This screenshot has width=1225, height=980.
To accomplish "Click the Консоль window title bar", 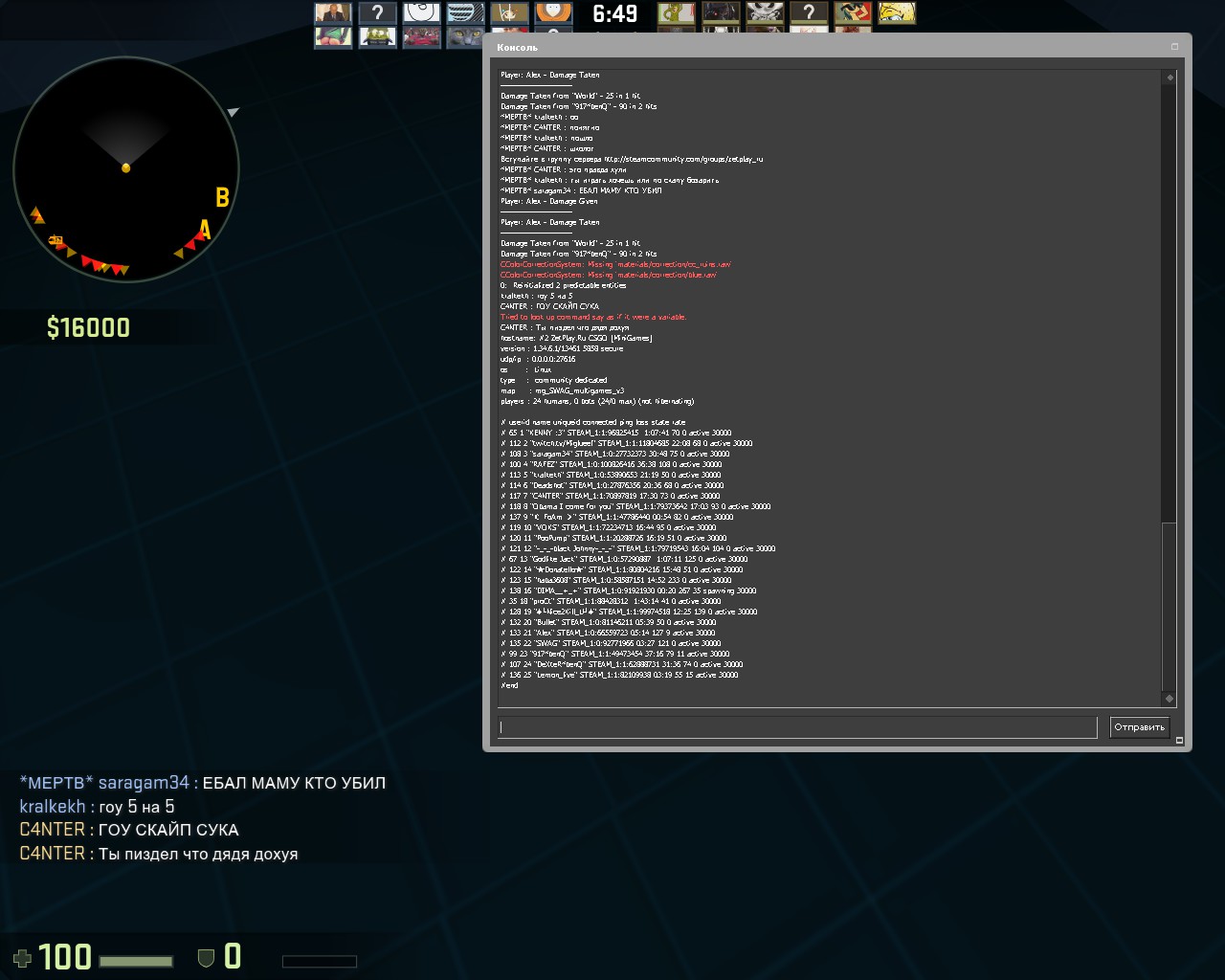I will pyautogui.click(x=823, y=47).
